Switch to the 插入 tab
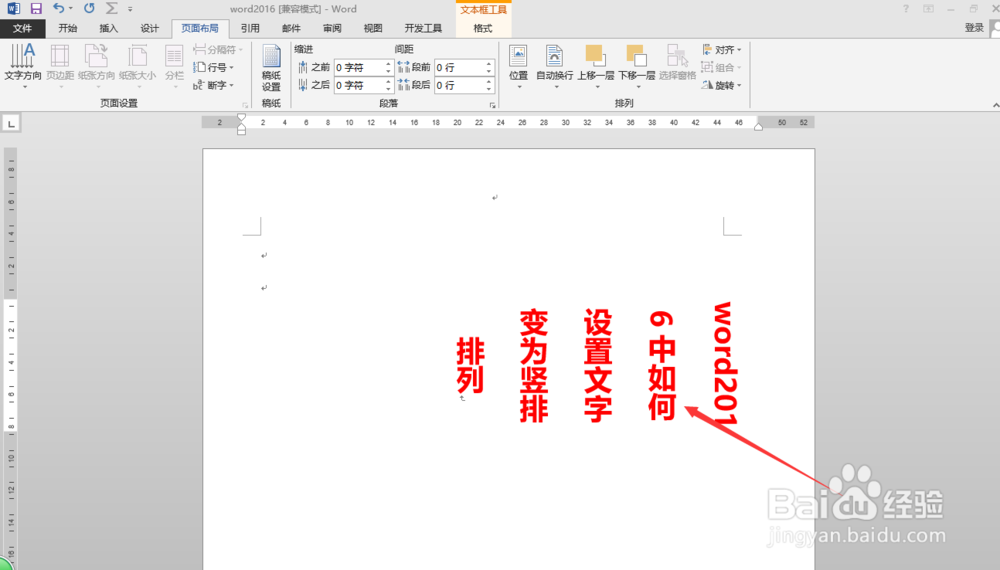Viewport: 1000px width, 570px height. (x=109, y=28)
